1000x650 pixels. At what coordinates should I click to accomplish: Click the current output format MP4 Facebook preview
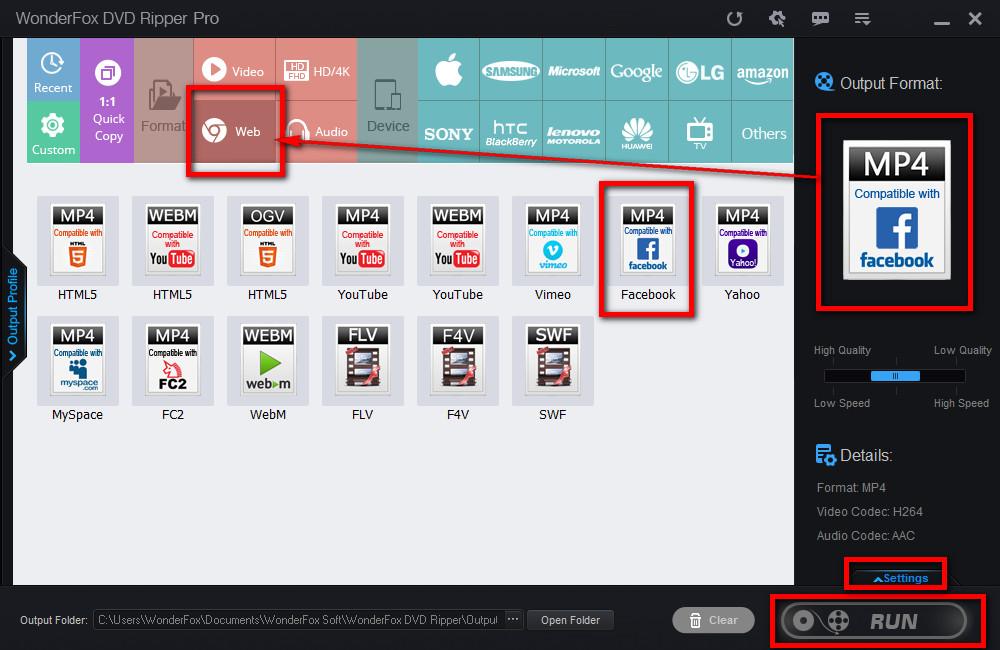tap(896, 210)
